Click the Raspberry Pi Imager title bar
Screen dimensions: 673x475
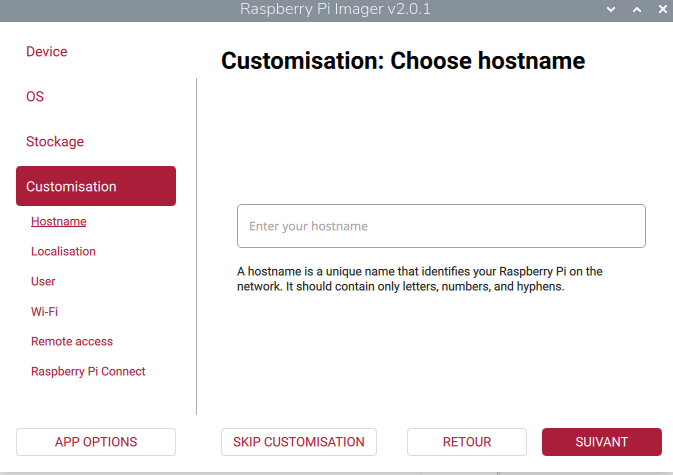point(336,9)
